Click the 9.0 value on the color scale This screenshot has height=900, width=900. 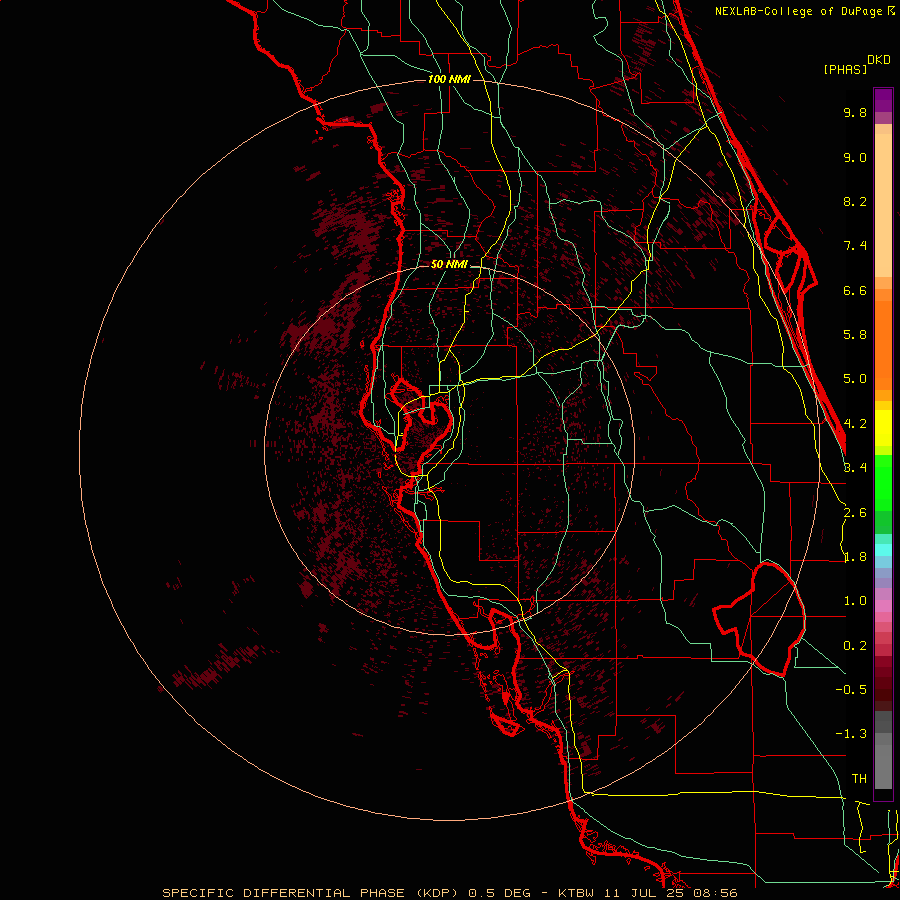(x=855, y=157)
